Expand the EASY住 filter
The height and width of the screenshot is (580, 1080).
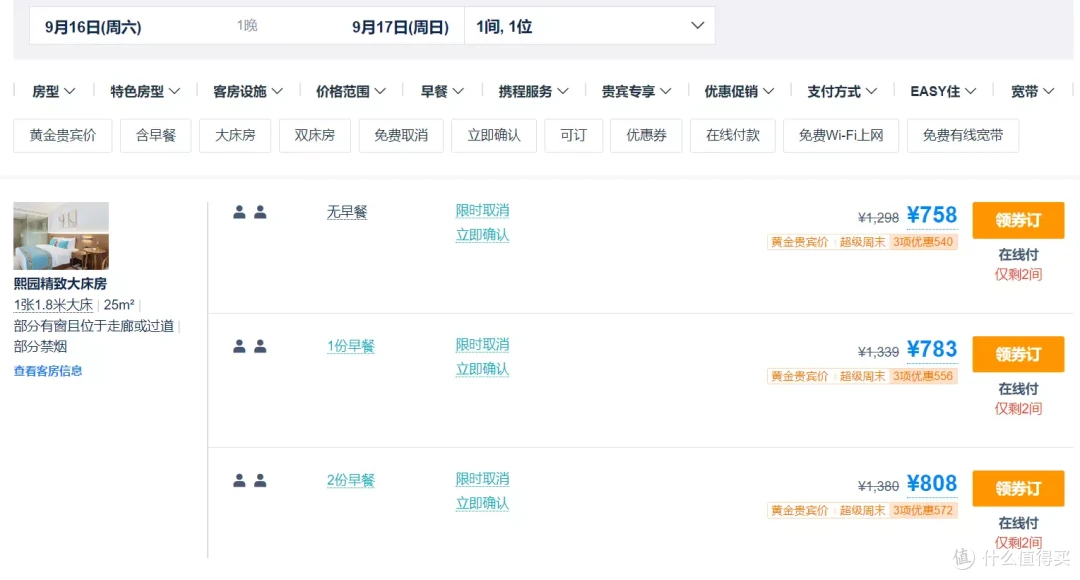[943, 91]
